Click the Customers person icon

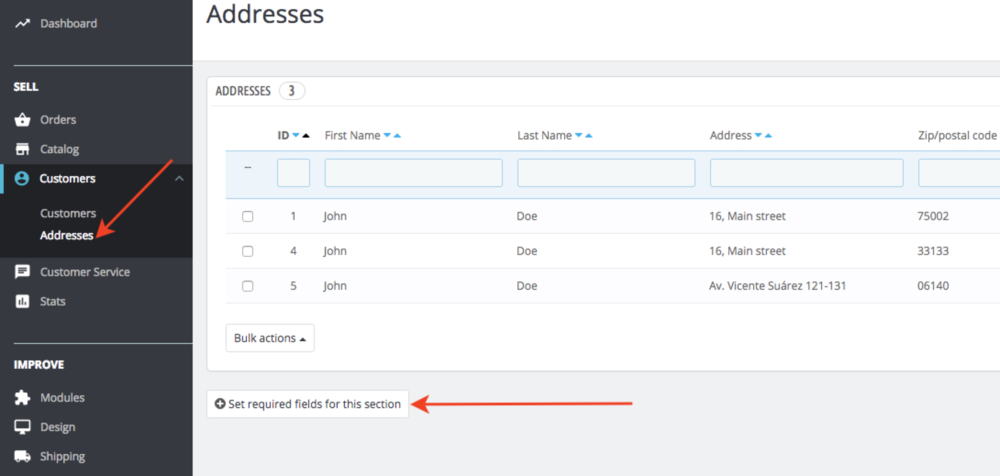click(22, 179)
